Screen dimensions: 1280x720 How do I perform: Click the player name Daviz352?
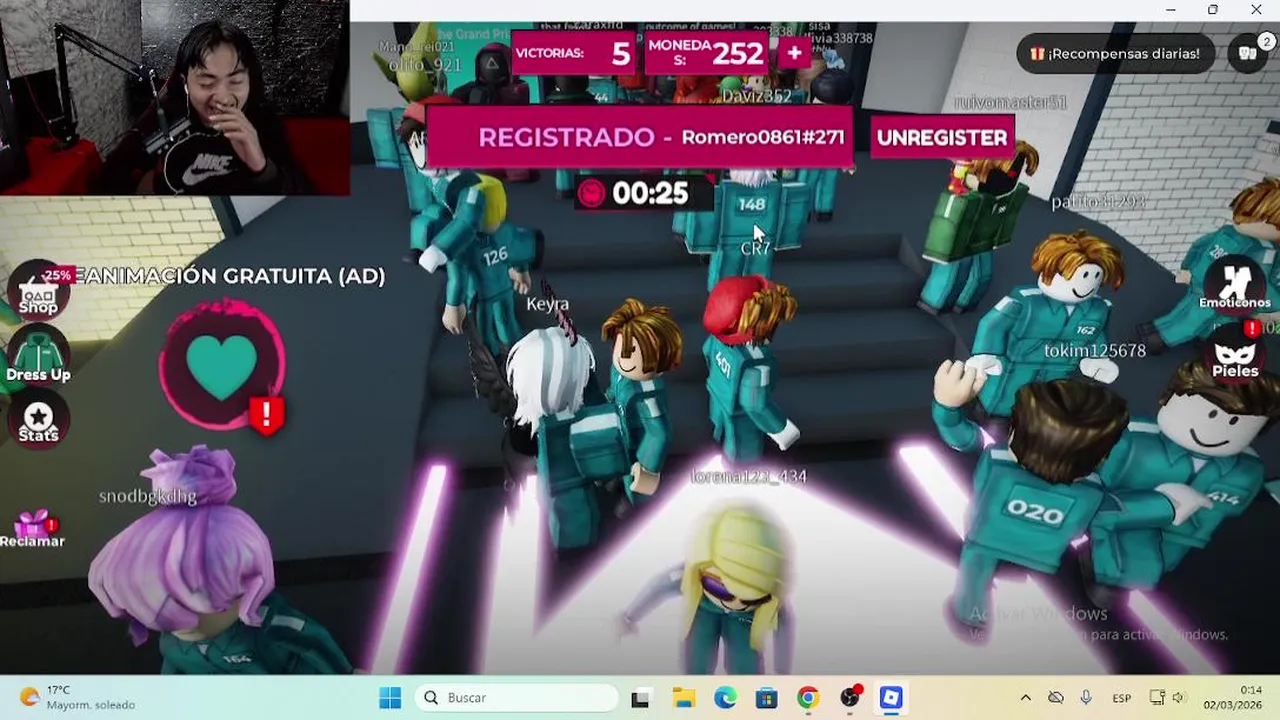click(x=756, y=96)
